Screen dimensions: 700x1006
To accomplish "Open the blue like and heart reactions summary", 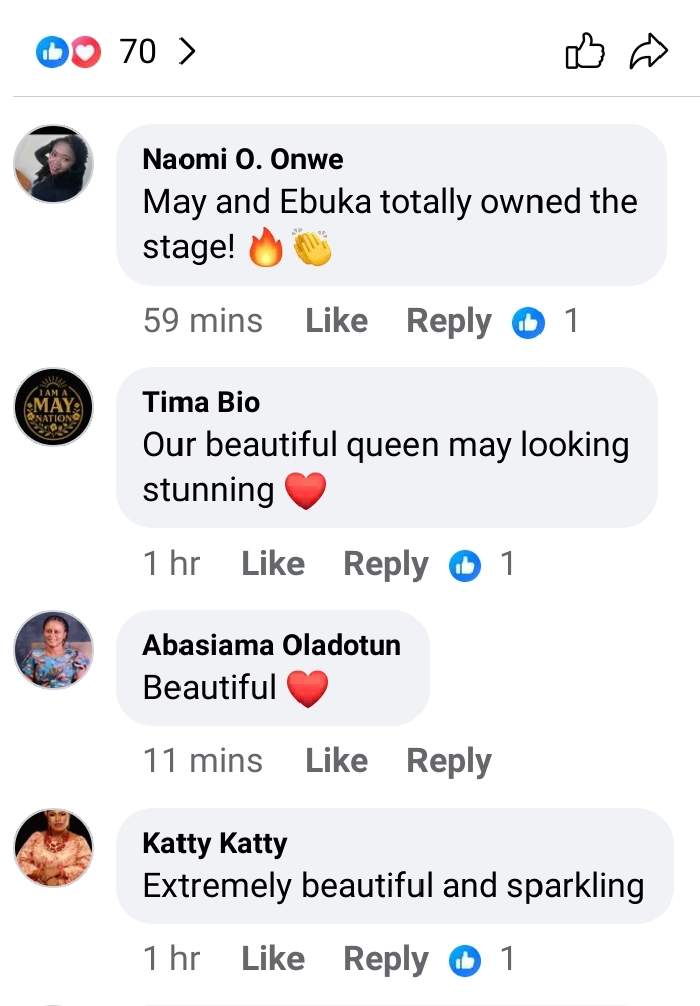I will (x=69, y=52).
